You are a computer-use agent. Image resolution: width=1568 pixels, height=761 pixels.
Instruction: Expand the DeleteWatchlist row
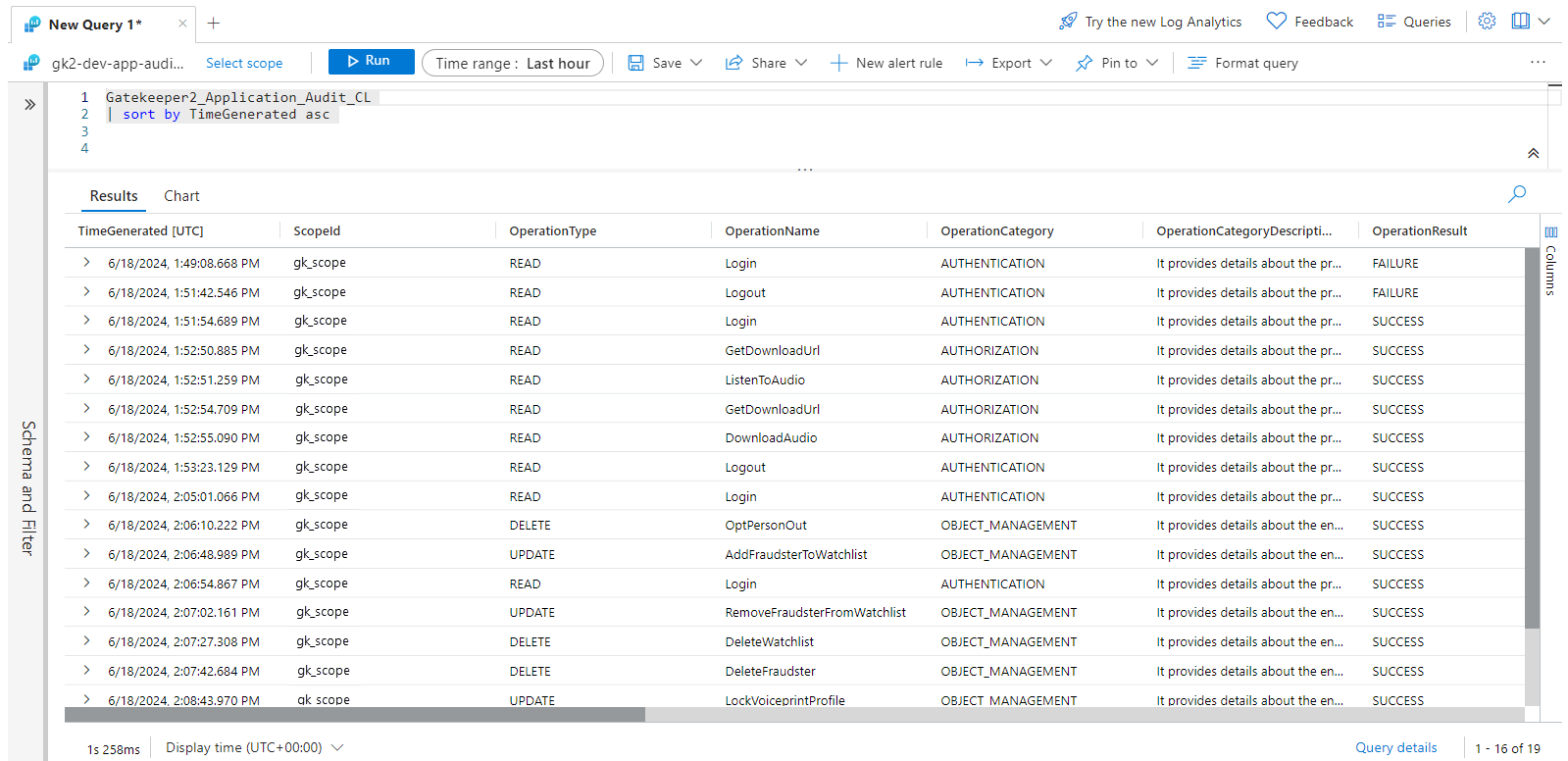tap(86, 640)
